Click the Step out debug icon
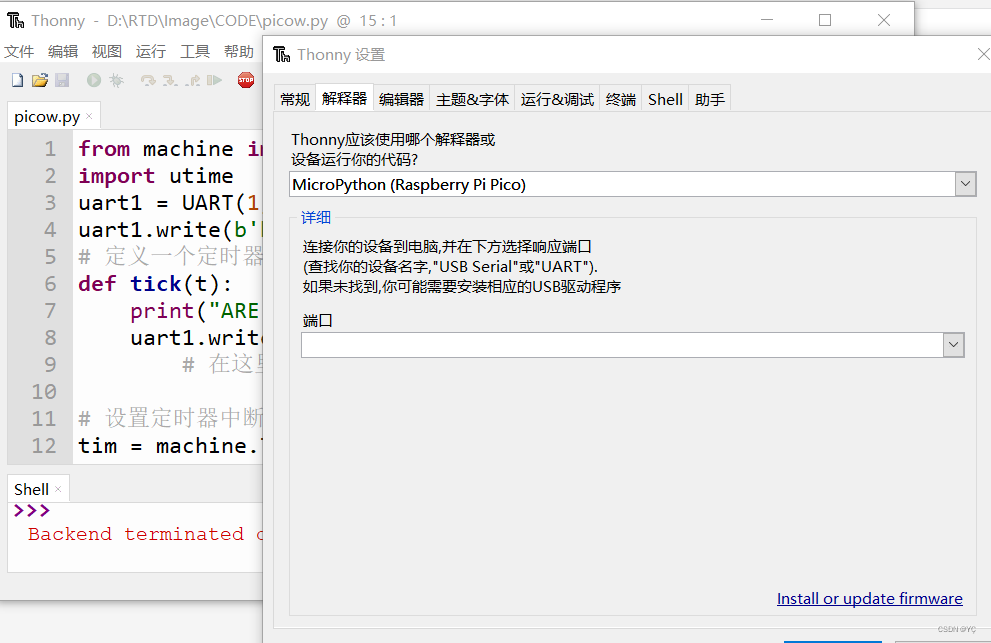 (x=193, y=80)
